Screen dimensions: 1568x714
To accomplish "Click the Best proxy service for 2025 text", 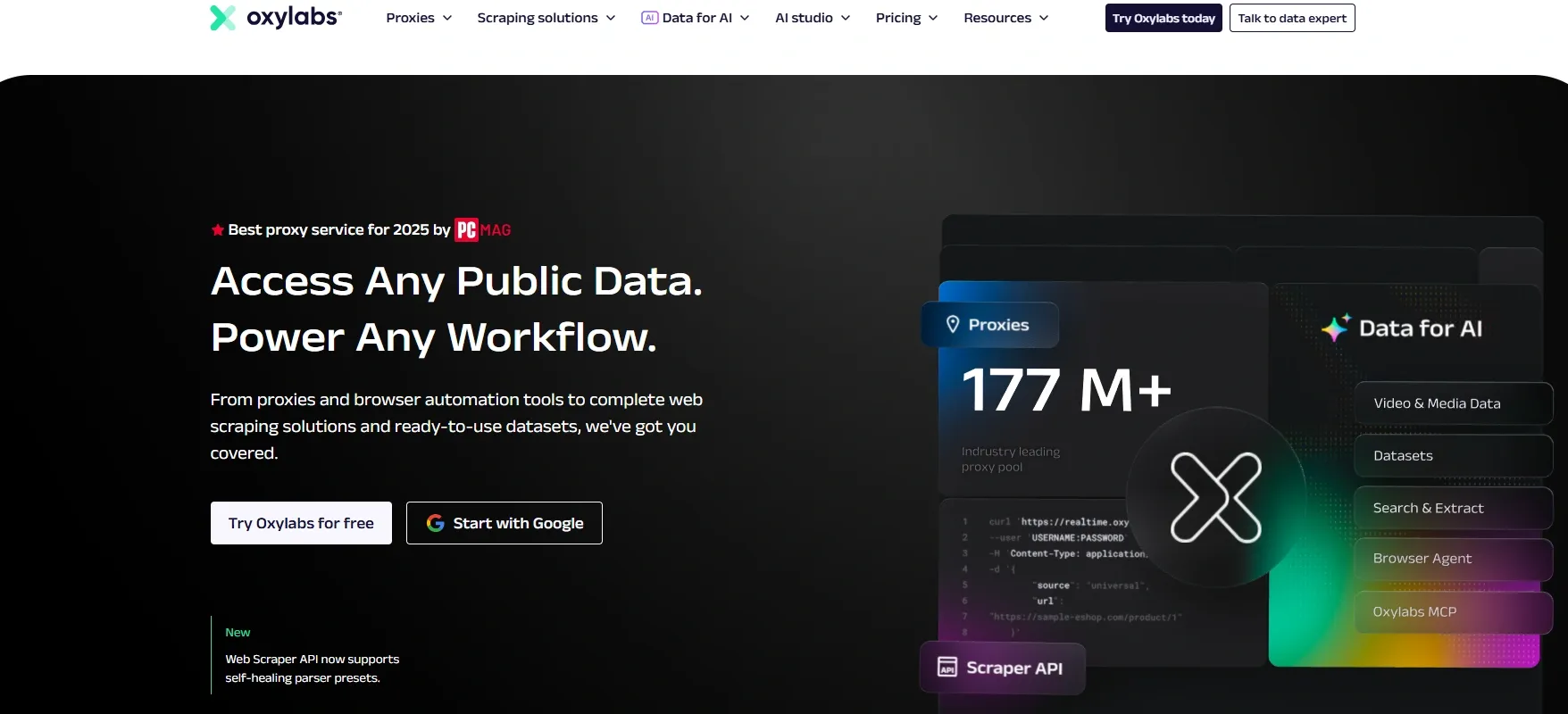I will (339, 230).
